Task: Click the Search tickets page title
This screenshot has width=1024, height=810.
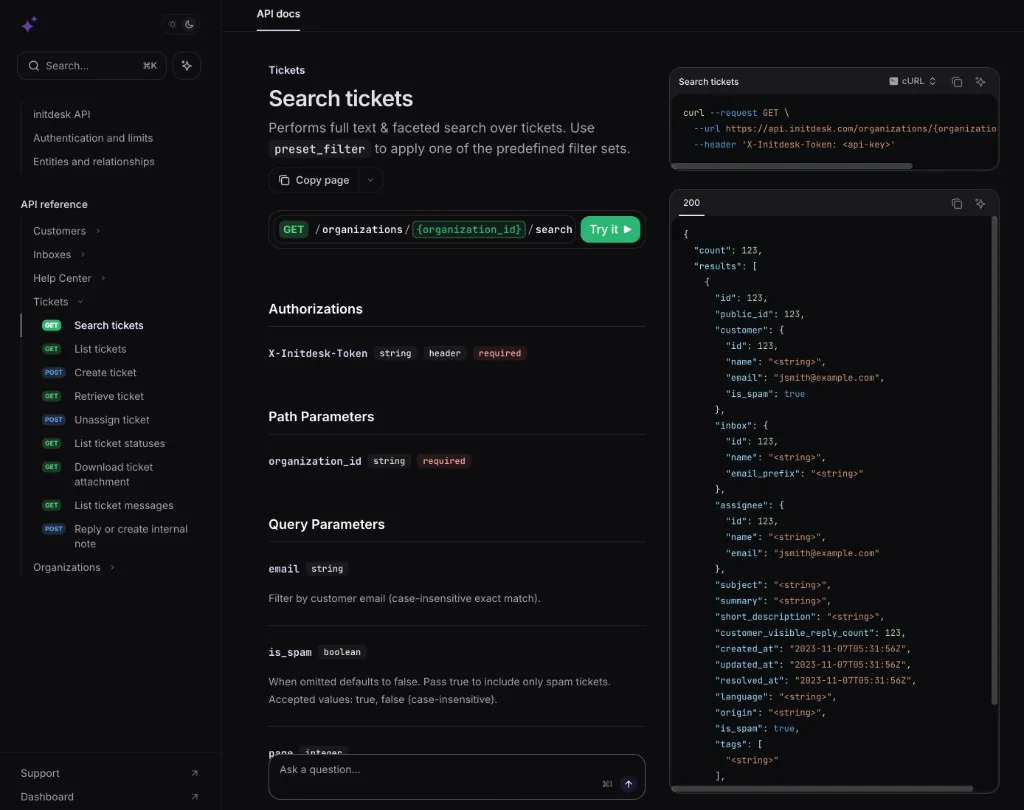Action: pos(341,99)
